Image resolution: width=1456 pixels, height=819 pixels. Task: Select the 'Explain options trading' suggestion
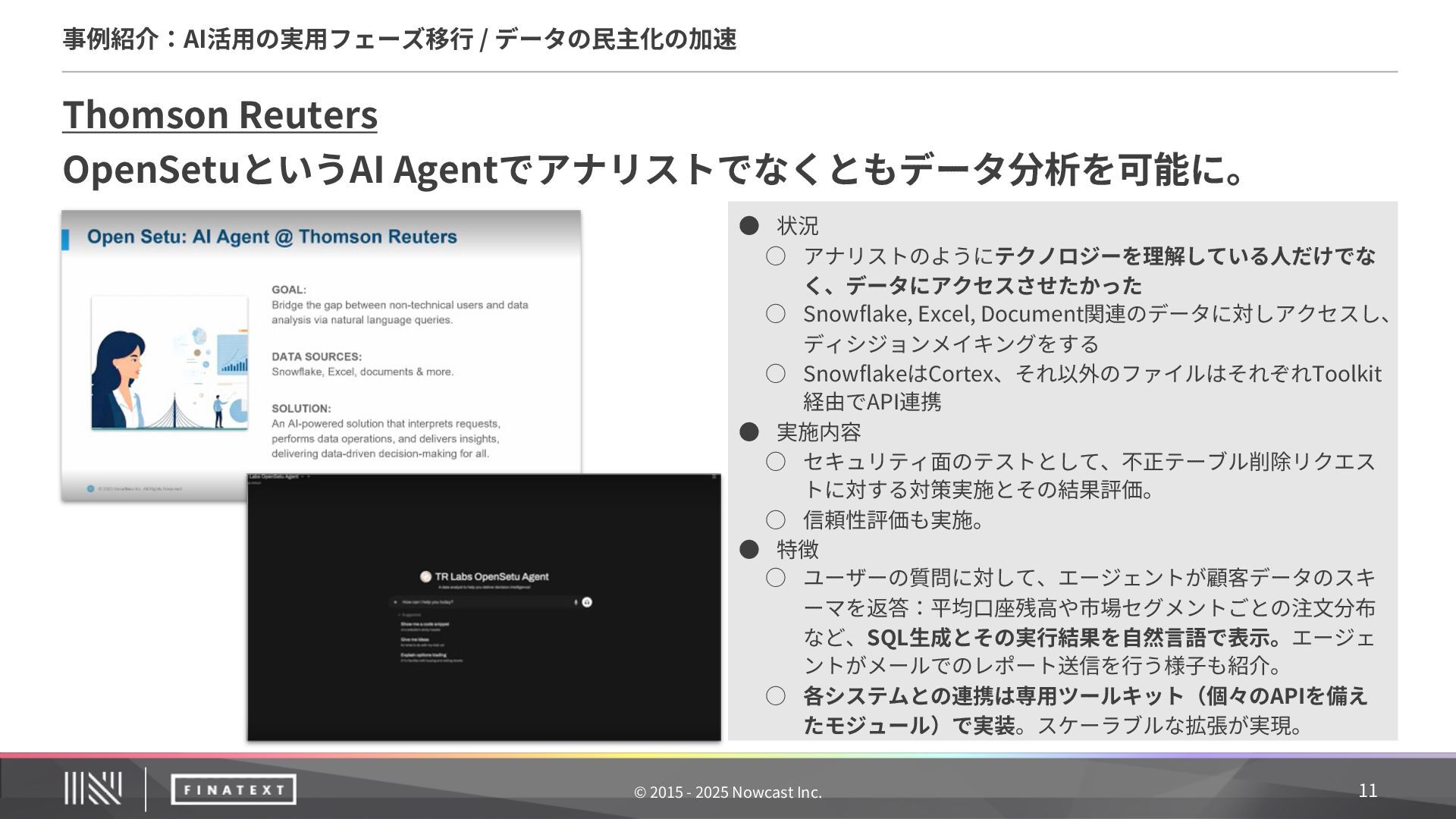point(431,657)
